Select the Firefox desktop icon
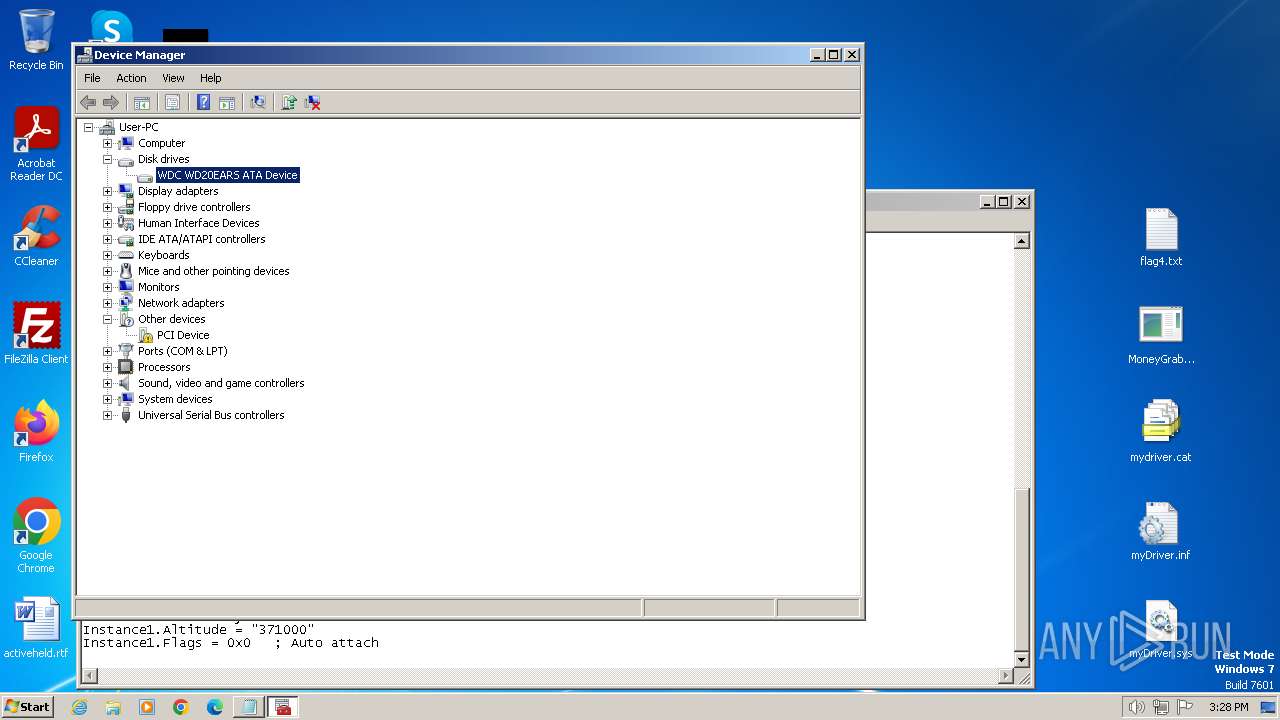The width and height of the screenshot is (1280, 720). (x=36, y=432)
